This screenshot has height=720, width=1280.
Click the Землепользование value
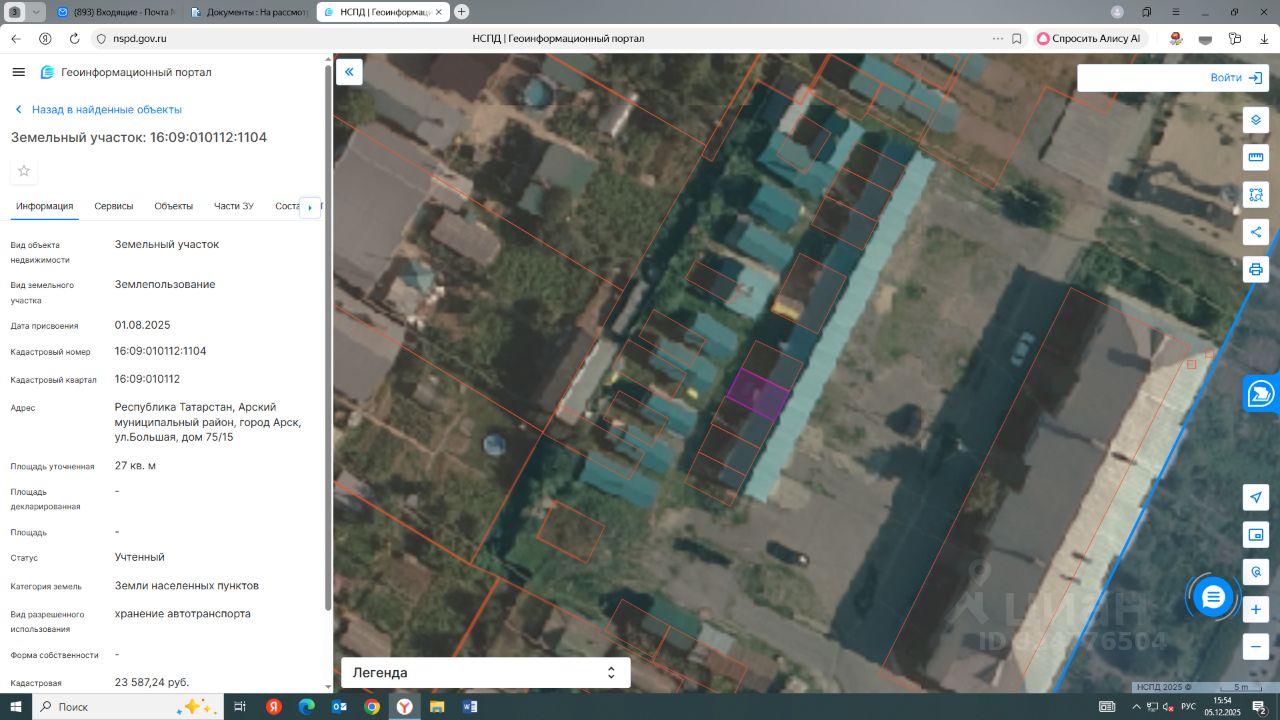(165, 284)
